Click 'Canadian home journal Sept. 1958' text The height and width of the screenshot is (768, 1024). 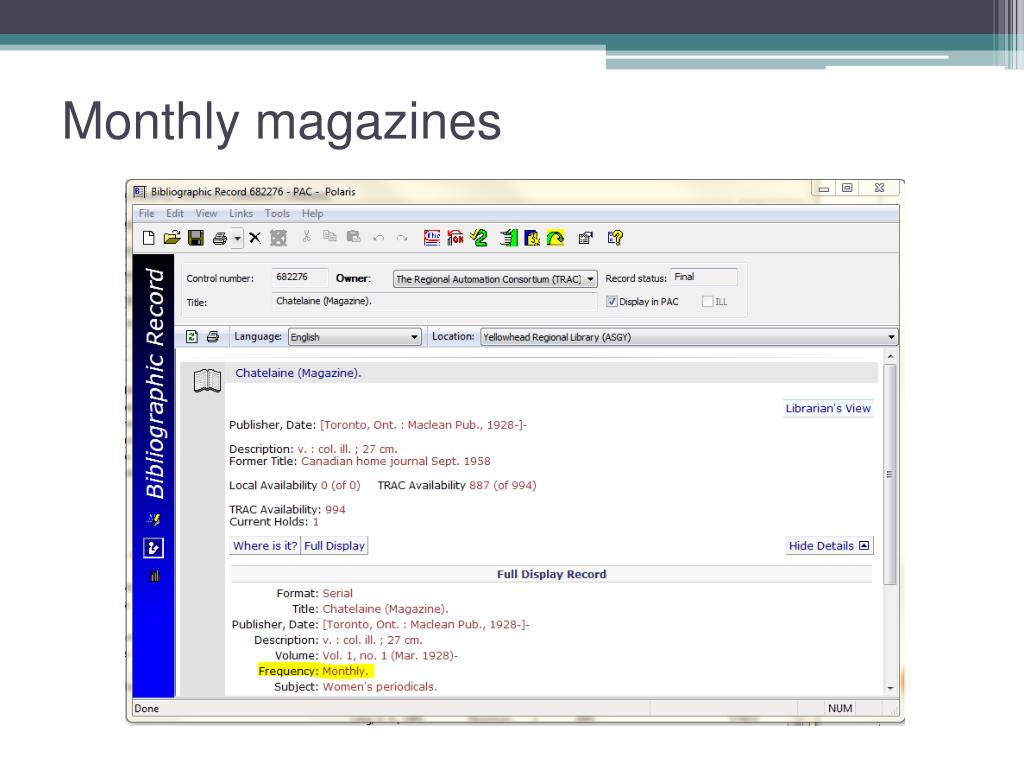pyautogui.click(x=396, y=461)
